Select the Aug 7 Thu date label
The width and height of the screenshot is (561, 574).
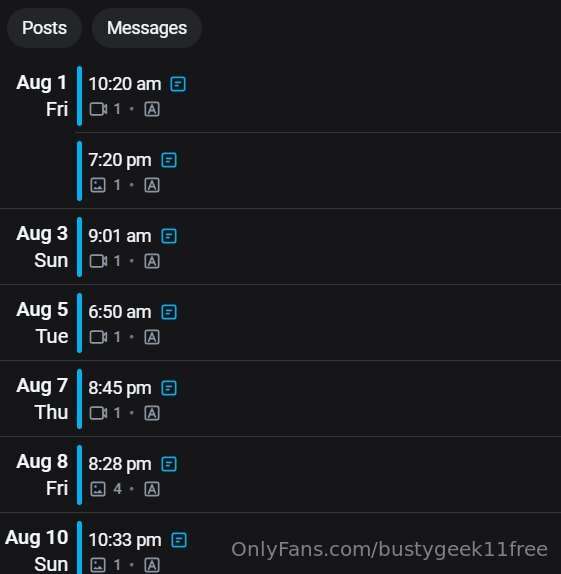pyautogui.click(x=42, y=399)
